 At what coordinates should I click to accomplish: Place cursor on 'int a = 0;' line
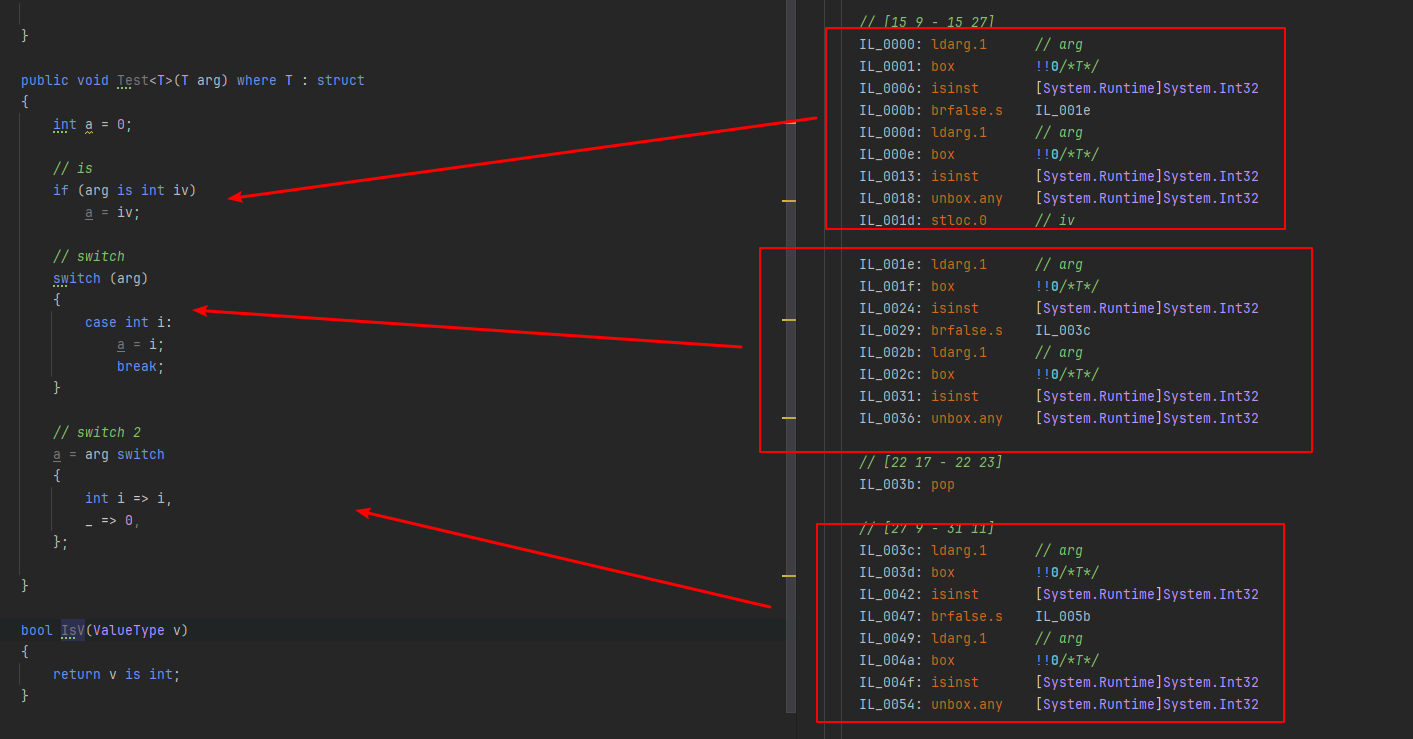pos(92,124)
